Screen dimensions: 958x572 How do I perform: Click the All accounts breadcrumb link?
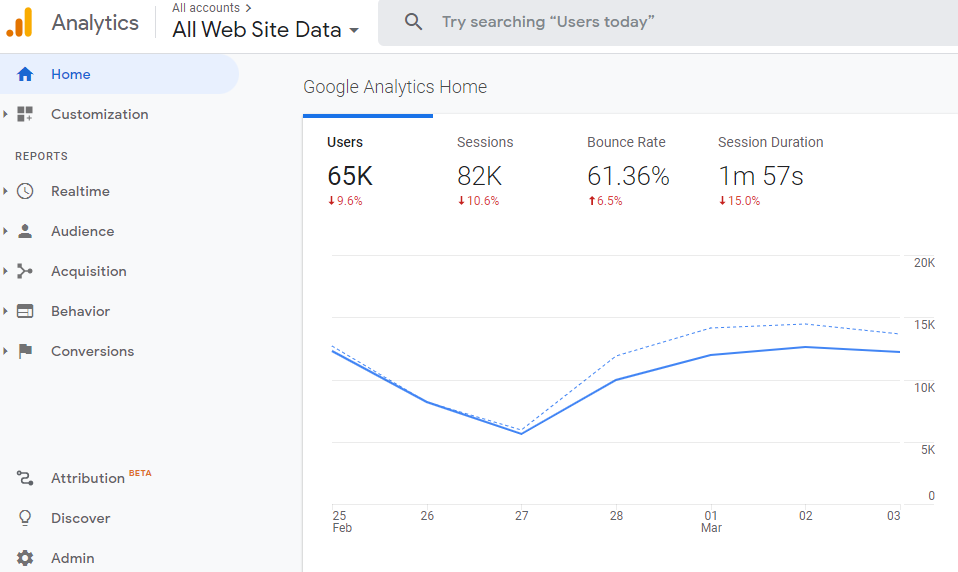[205, 8]
